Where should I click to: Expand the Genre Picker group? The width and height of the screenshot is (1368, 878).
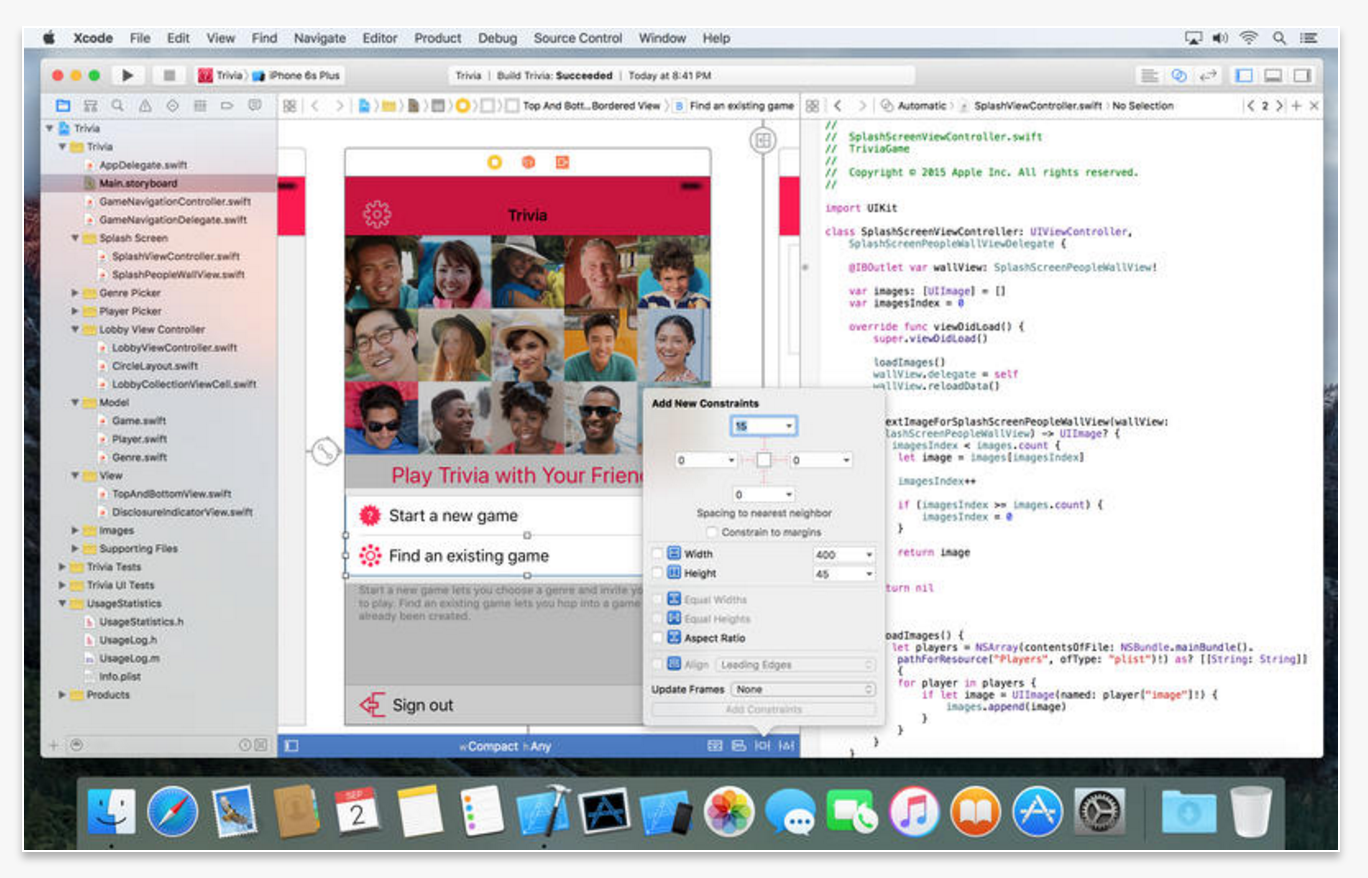pos(76,293)
